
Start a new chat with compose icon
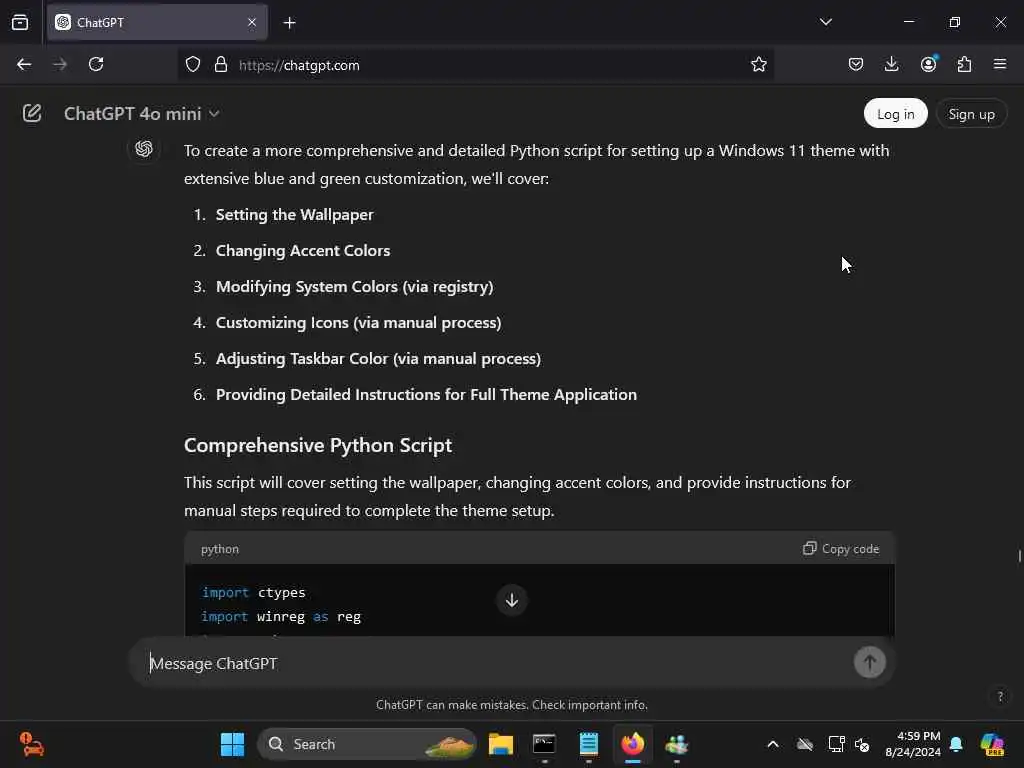[x=32, y=114]
